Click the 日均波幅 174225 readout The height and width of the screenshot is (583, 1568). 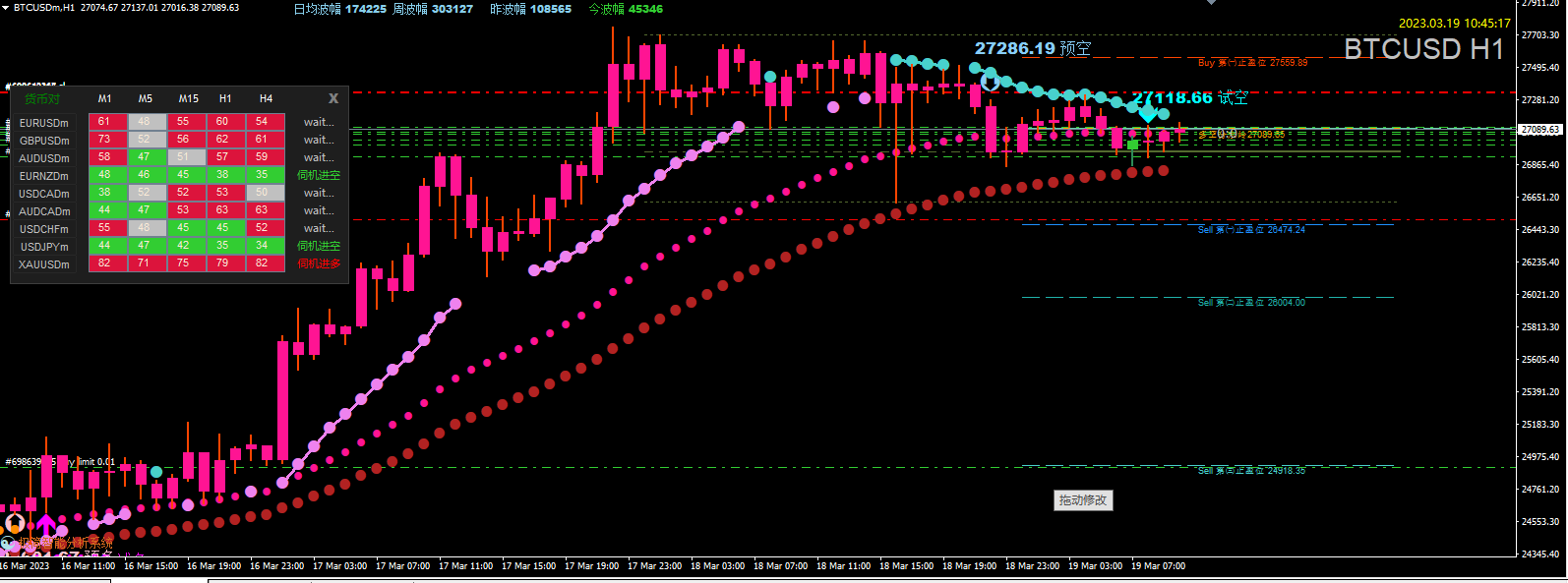click(340, 9)
